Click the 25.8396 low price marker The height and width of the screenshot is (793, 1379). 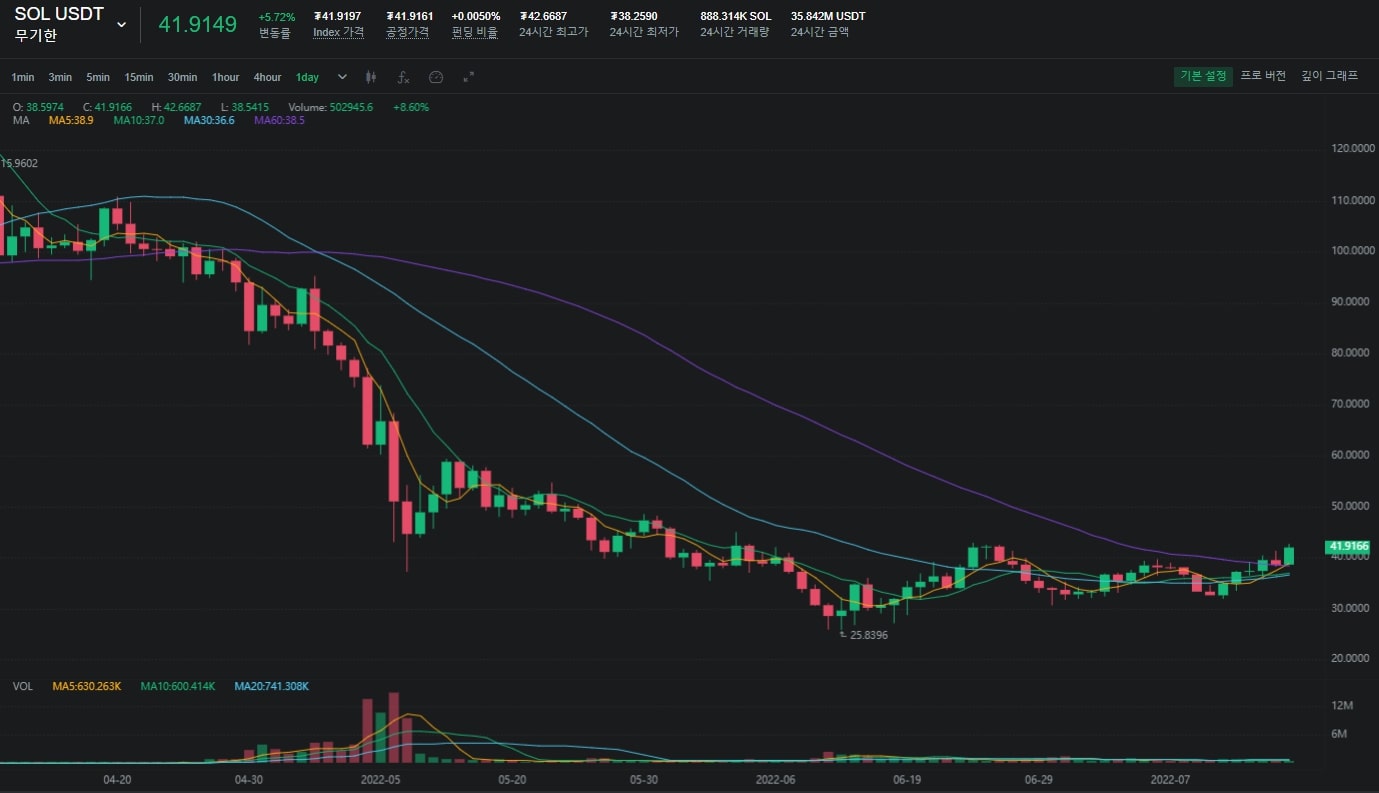868,635
